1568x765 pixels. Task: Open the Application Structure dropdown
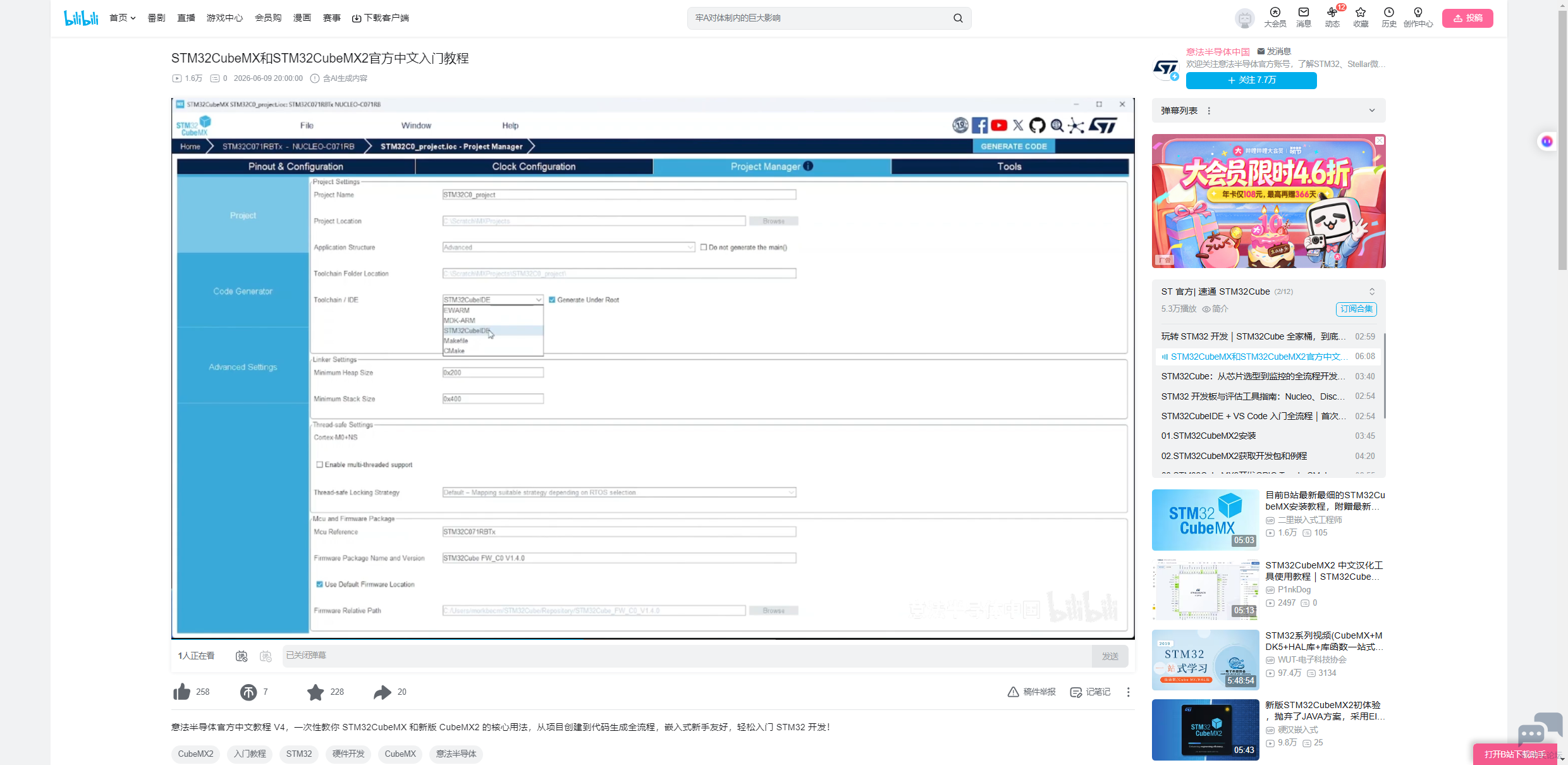coord(568,247)
